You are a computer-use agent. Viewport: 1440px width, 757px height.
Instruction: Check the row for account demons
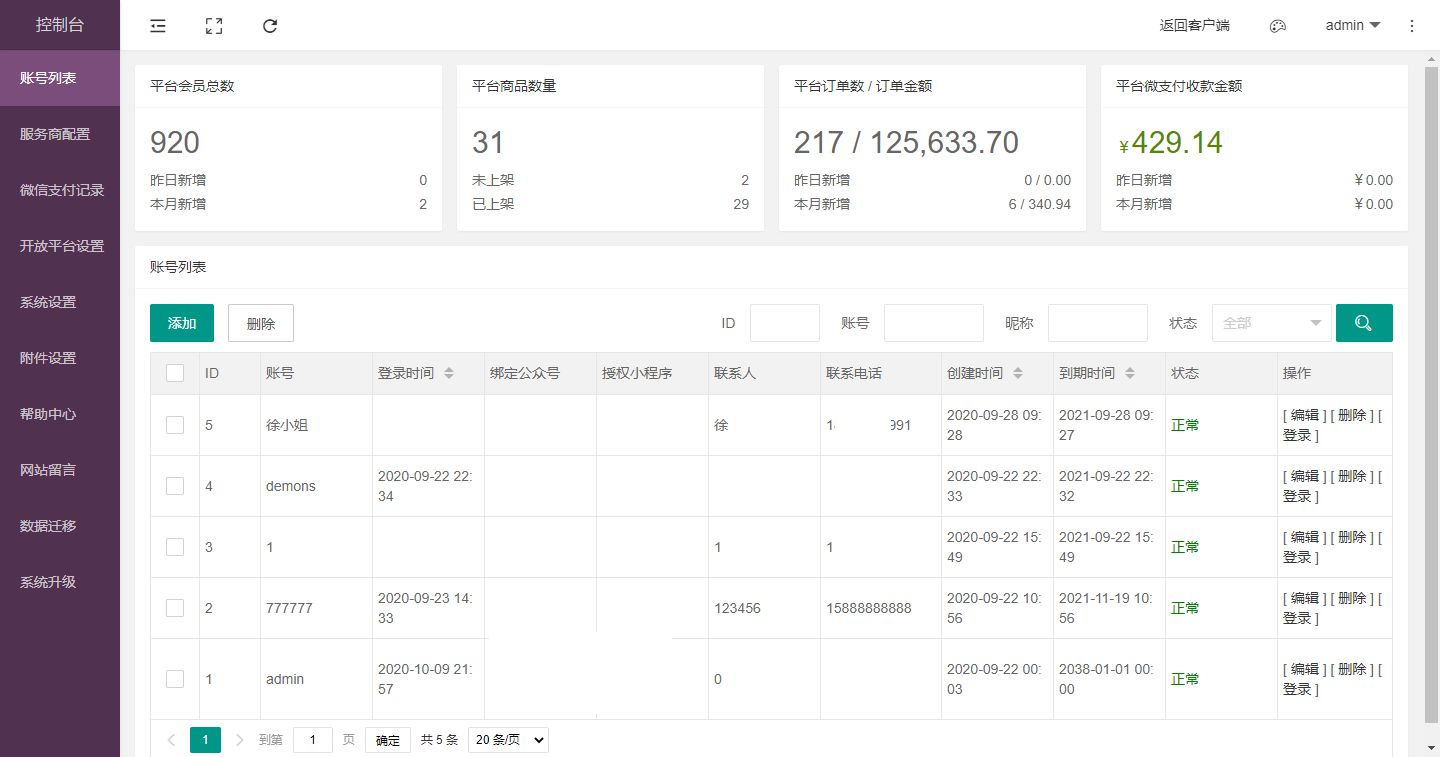coord(175,486)
